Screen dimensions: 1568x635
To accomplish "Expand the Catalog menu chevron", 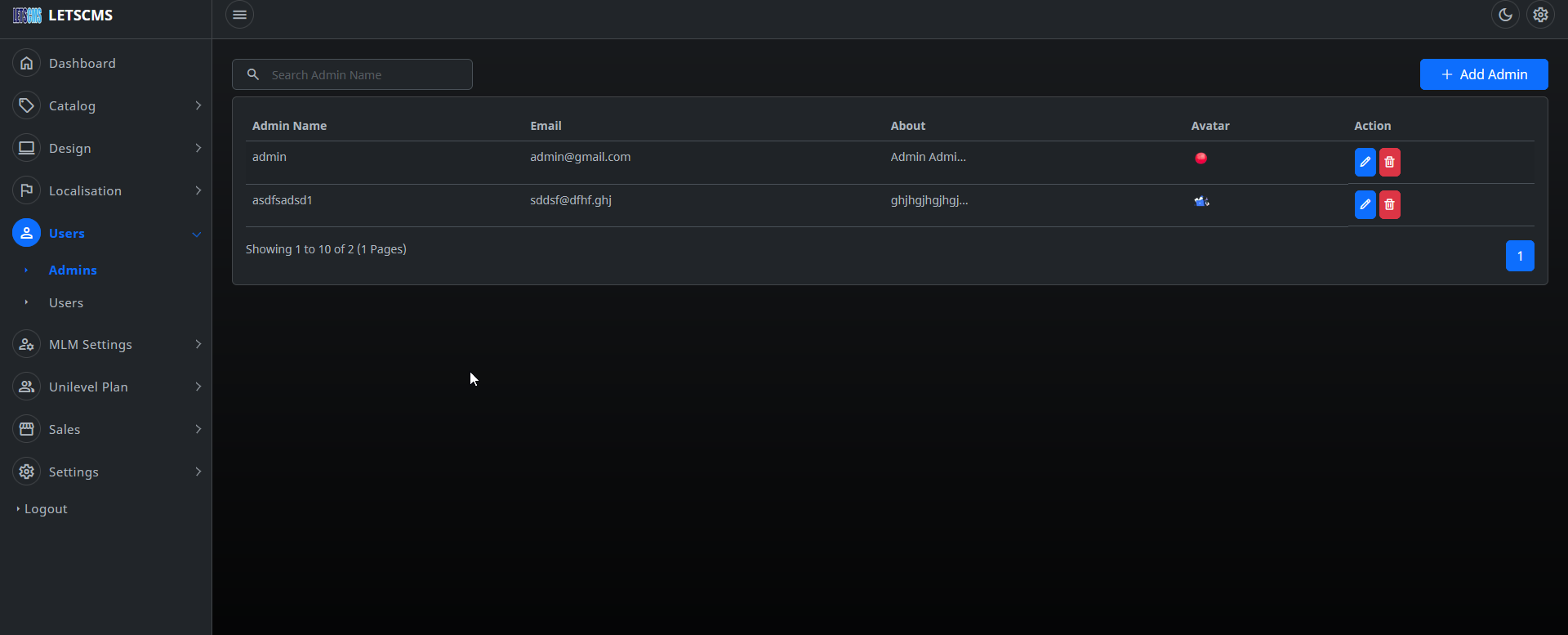I will pos(198,105).
